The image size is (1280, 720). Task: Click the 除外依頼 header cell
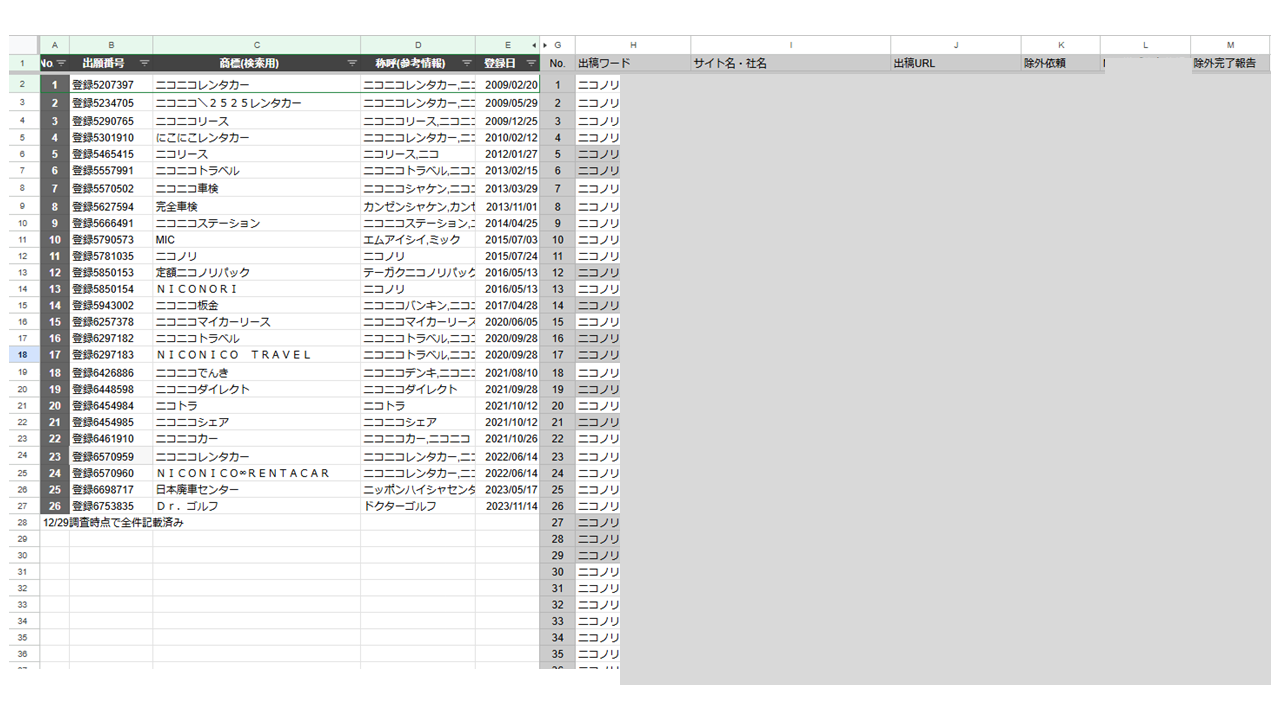tap(1061, 63)
